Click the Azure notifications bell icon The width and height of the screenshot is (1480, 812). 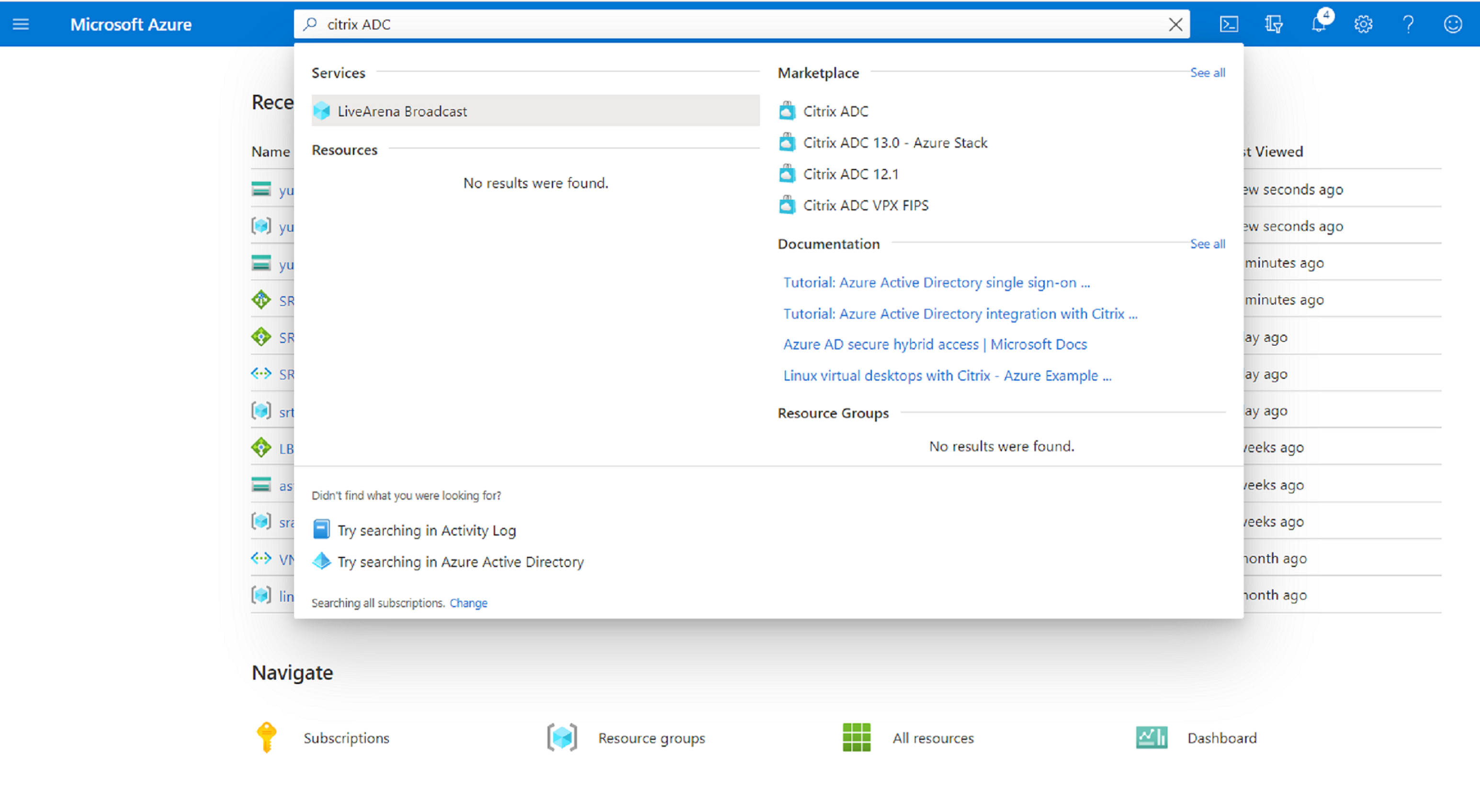click(x=1318, y=24)
